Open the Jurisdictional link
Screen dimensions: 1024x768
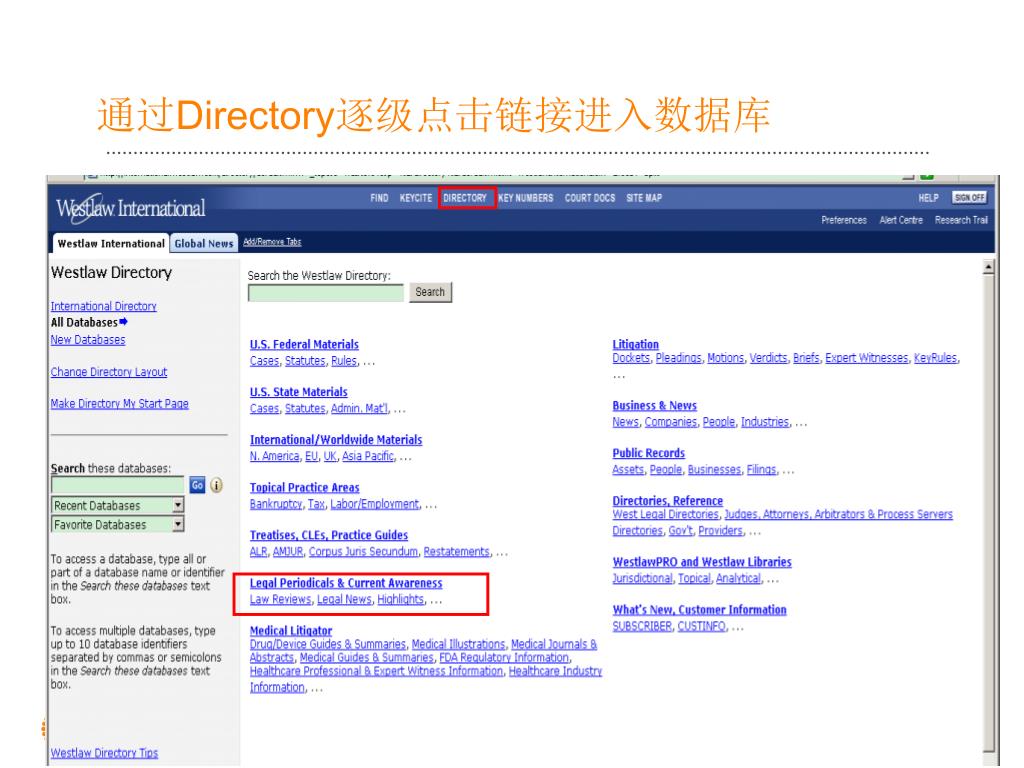(x=642, y=579)
